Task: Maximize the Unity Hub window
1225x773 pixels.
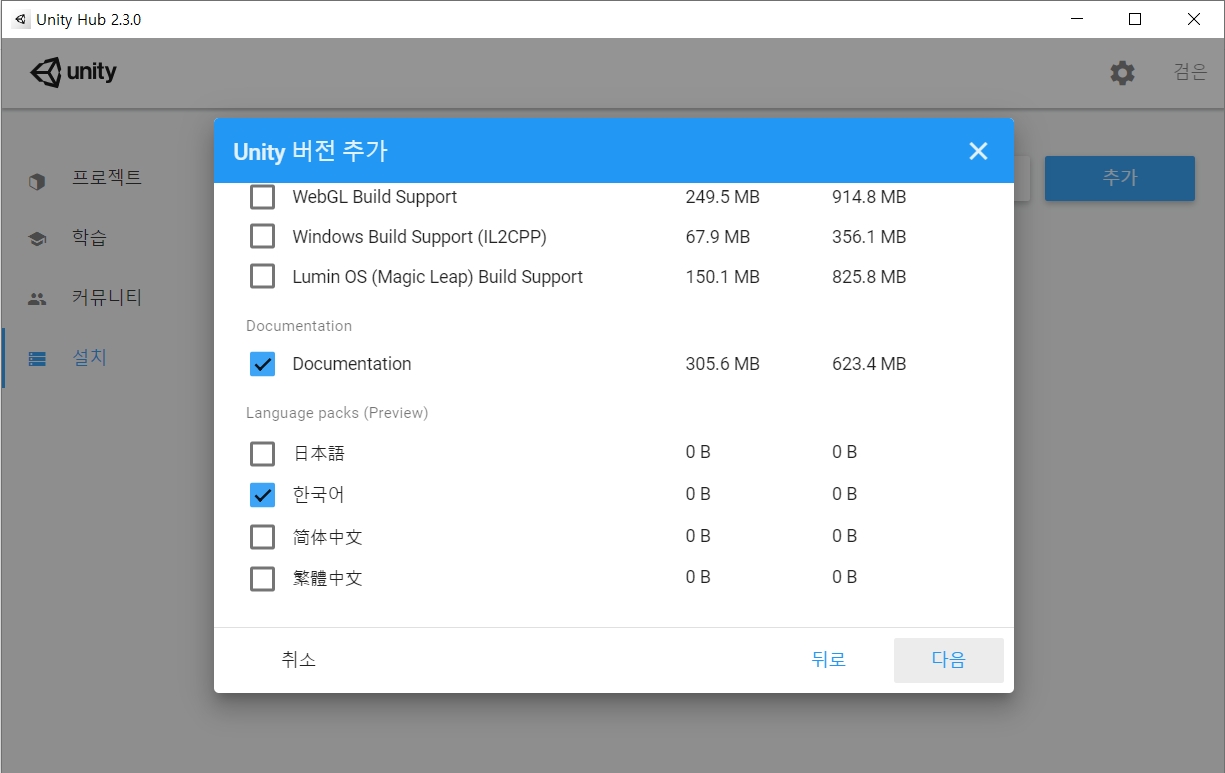Action: [x=1135, y=19]
